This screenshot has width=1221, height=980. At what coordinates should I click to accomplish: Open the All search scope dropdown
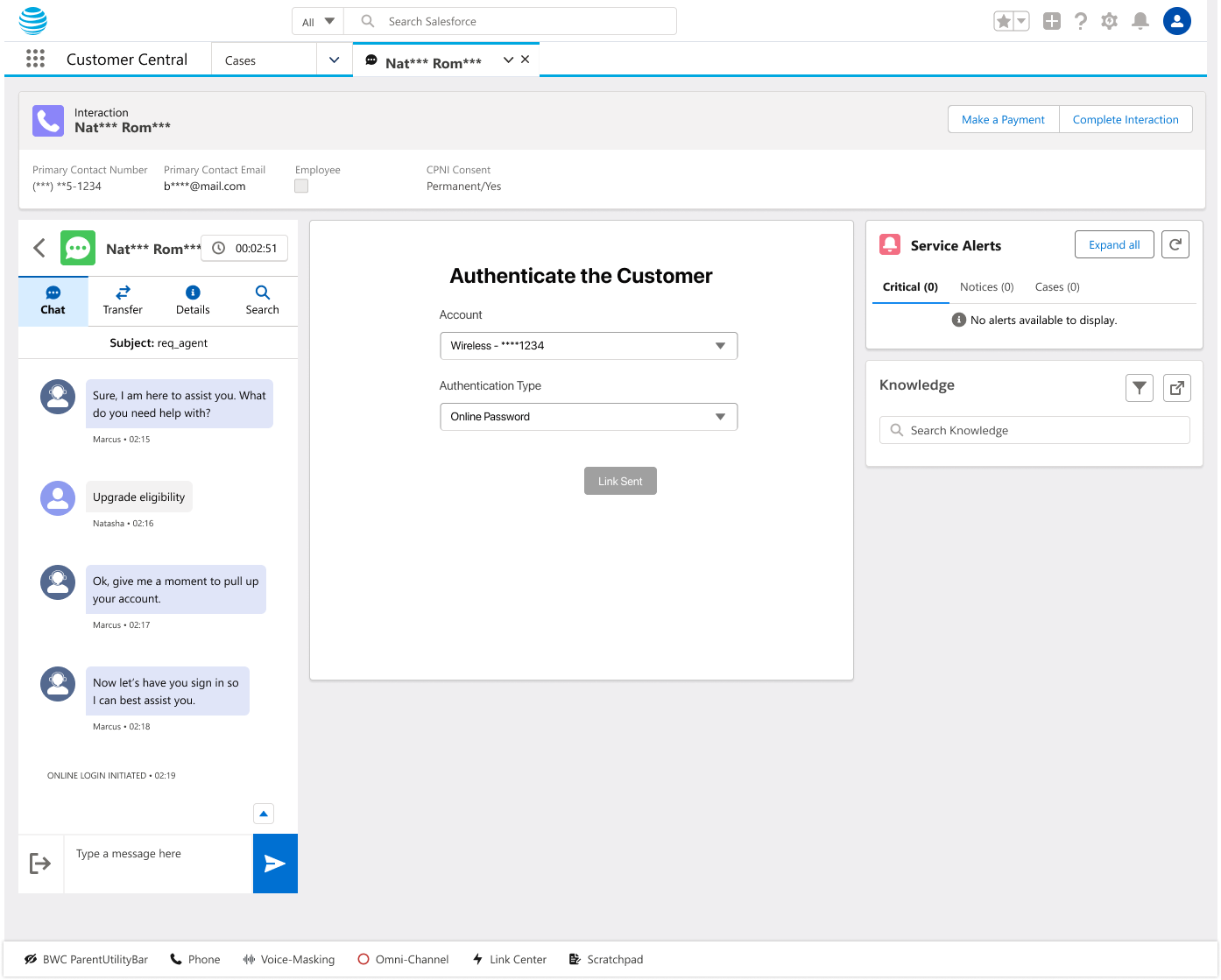pyautogui.click(x=318, y=21)
